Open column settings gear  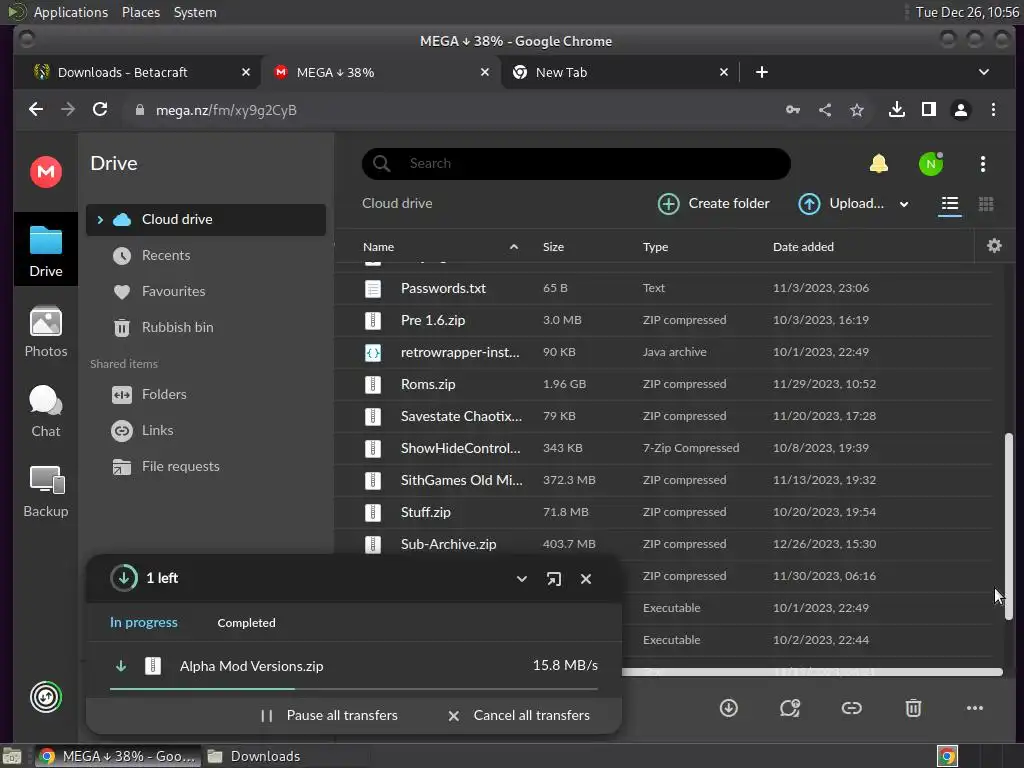(x=994, y=246)
